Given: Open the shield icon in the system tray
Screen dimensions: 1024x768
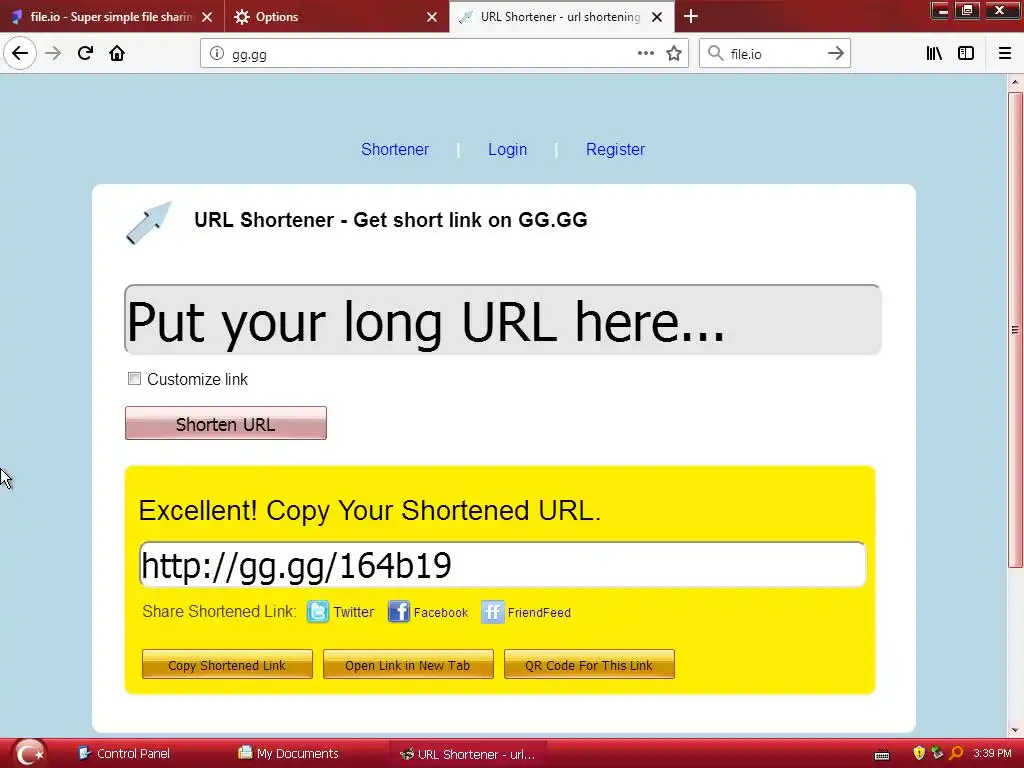Looking at the screenshot, I should [x=919, y=753].
